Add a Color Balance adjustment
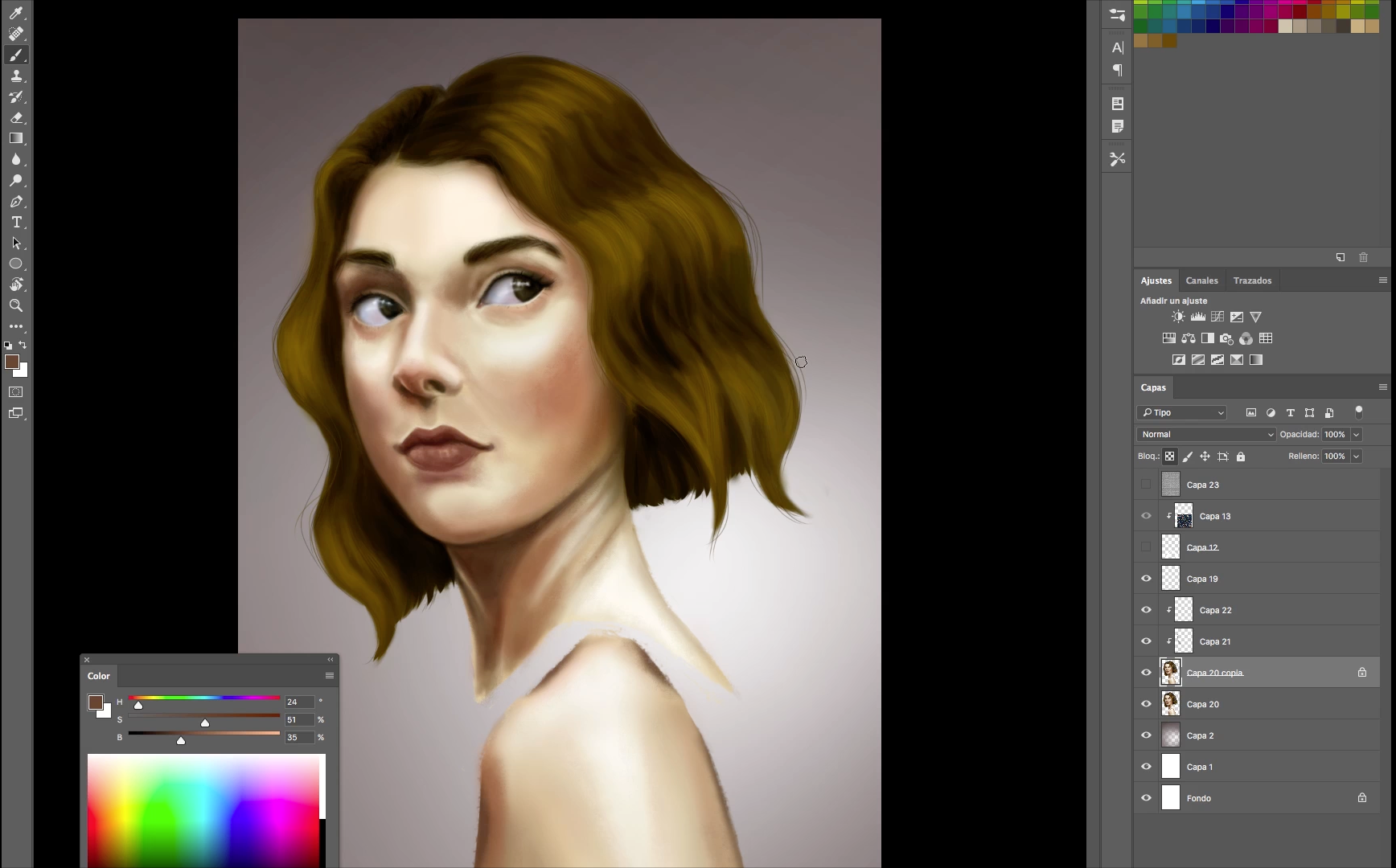Image resolution: width=1396 pixels, height=868 pixels. coord(1189,338)
